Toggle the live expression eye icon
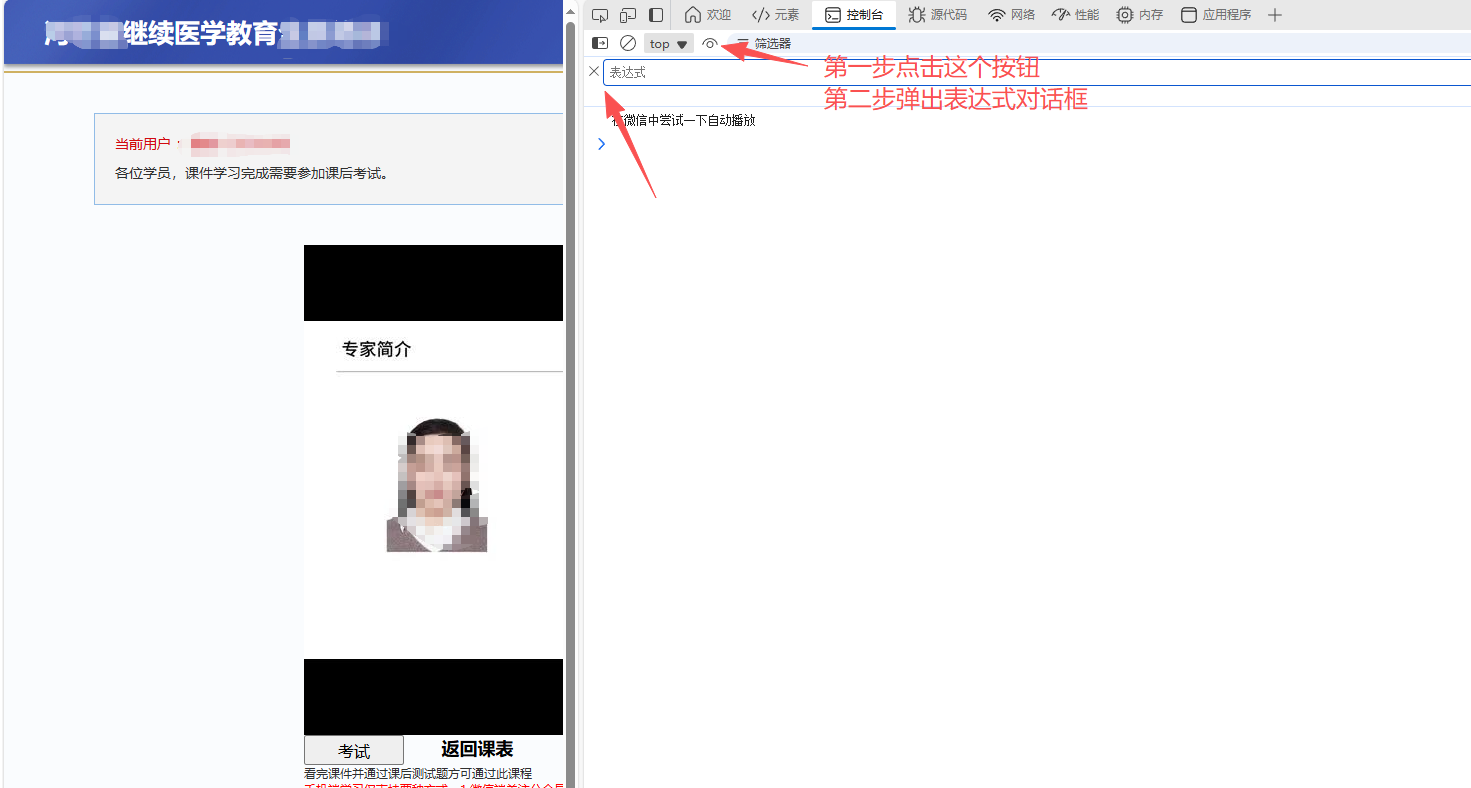 tap(709, 43)
